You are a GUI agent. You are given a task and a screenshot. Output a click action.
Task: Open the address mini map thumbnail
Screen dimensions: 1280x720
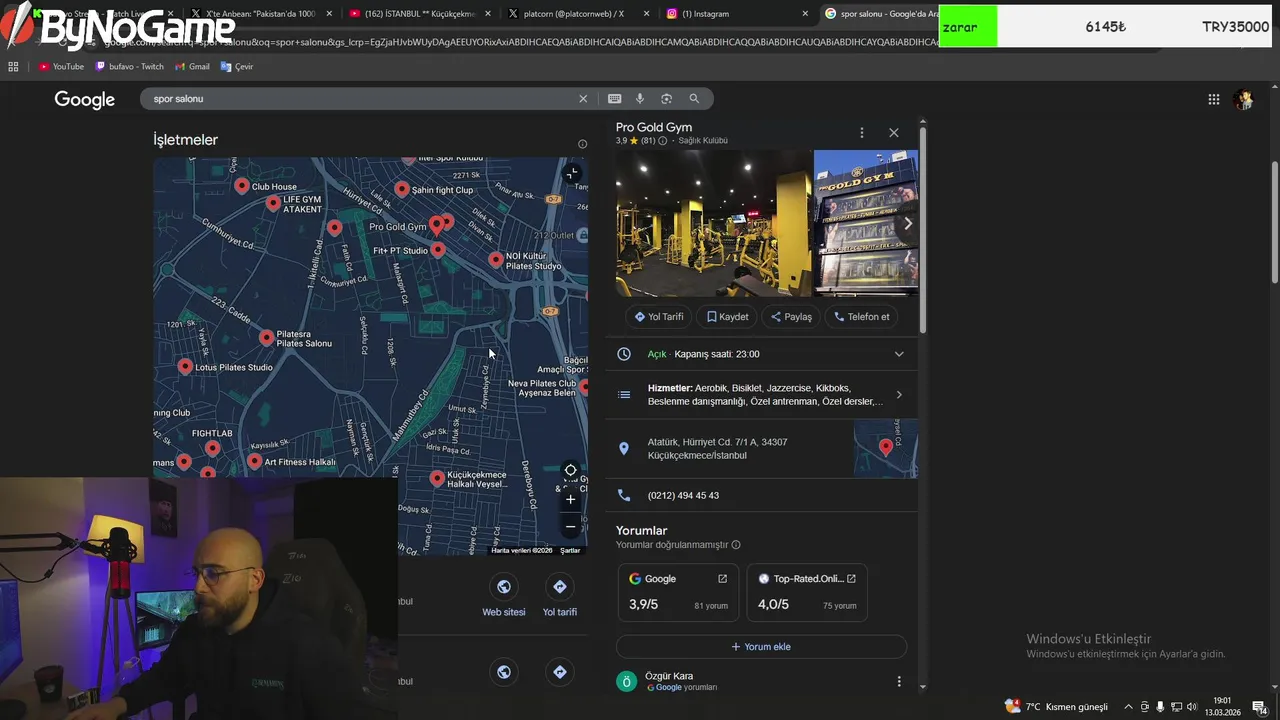coord(885,449)
